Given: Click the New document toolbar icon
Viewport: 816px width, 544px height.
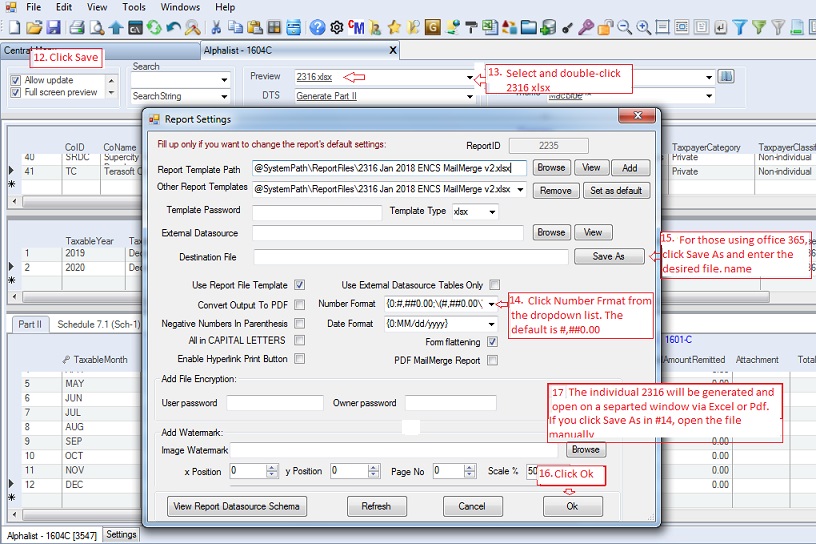Looking at the screenshot, I should tap(14, 27).
